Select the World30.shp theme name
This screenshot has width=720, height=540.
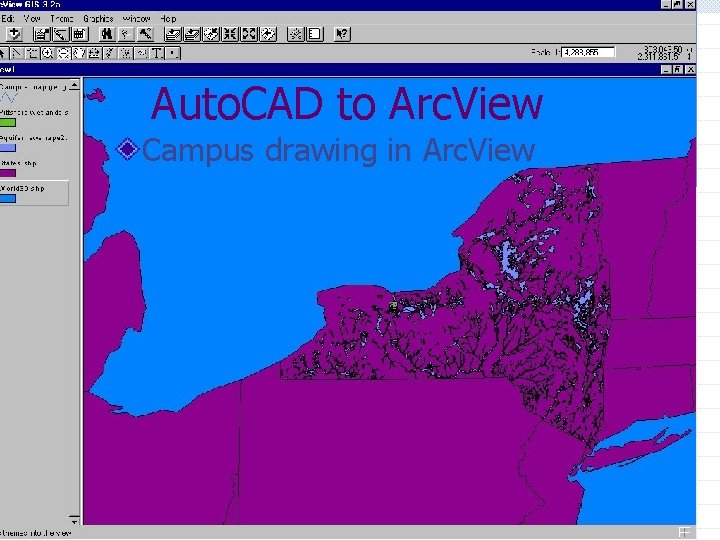point(22,188)
